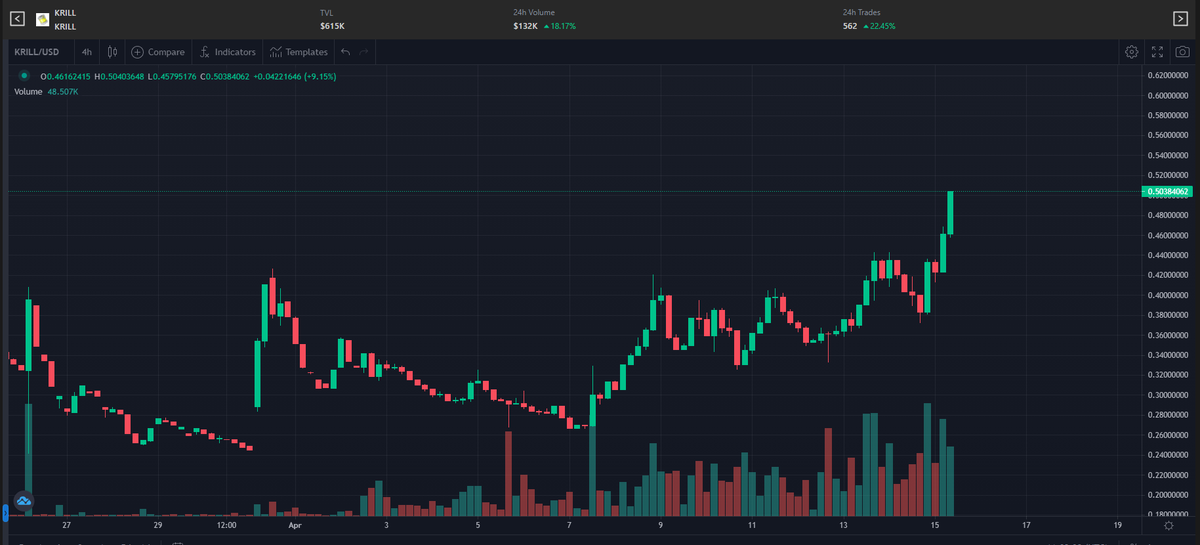The width and height of the screenshot is (1200, 545).
Task: Click the 24h Volume $132K value
Action: coord(525,26)
